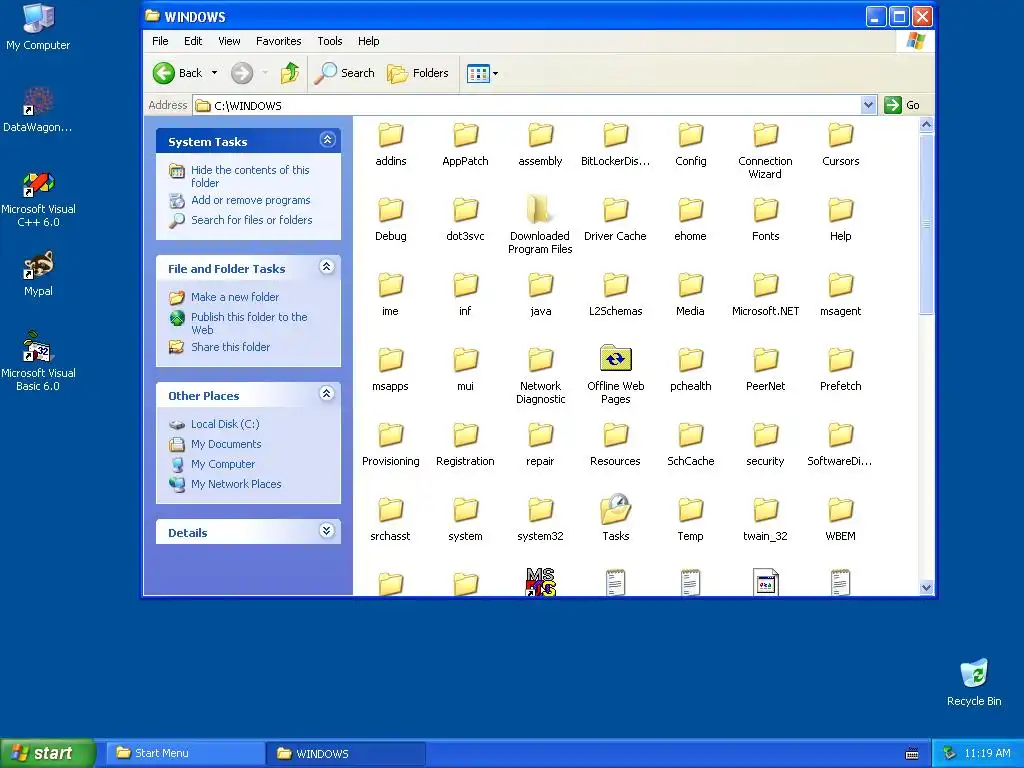Select the Media folder
Viewport: 1024px width, 768px height.
690,295
